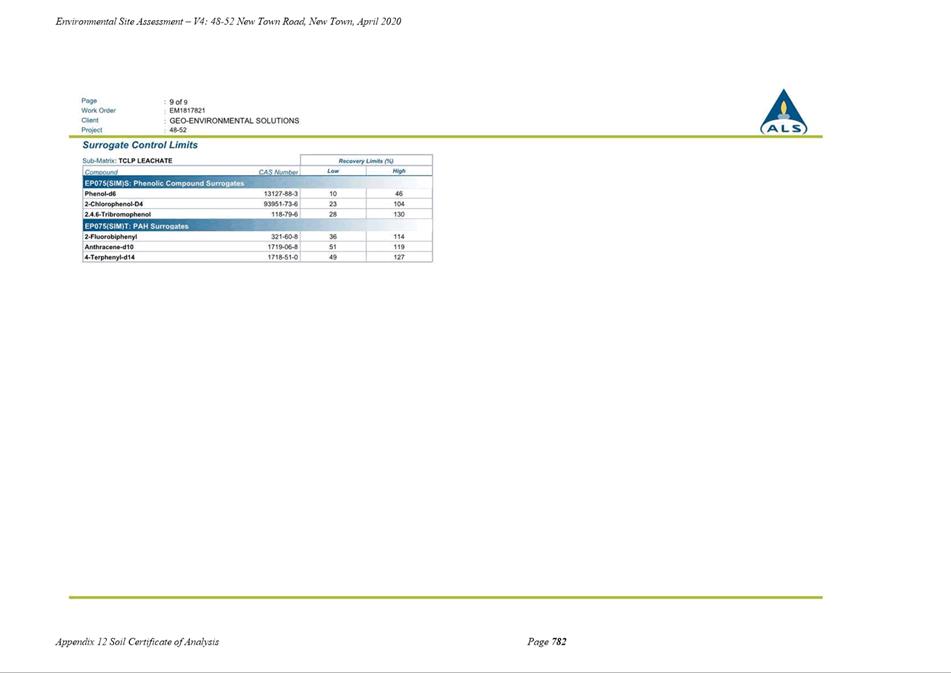
Task: Click the 'CAS Number' column header
Action: tap(278, 172)
